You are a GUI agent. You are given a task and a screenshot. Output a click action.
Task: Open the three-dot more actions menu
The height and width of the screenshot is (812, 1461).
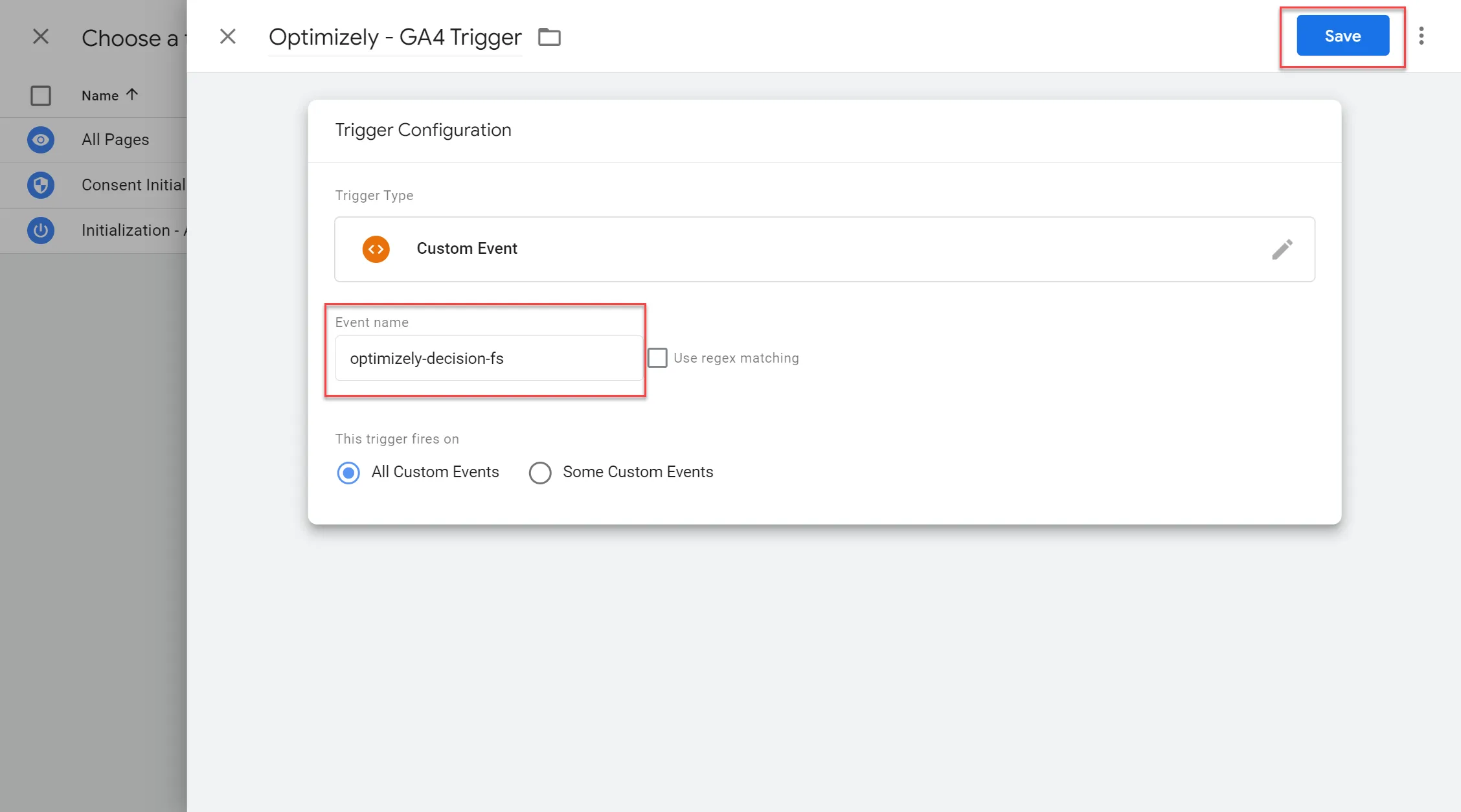pyautogui.click(x=1421, y=36)
